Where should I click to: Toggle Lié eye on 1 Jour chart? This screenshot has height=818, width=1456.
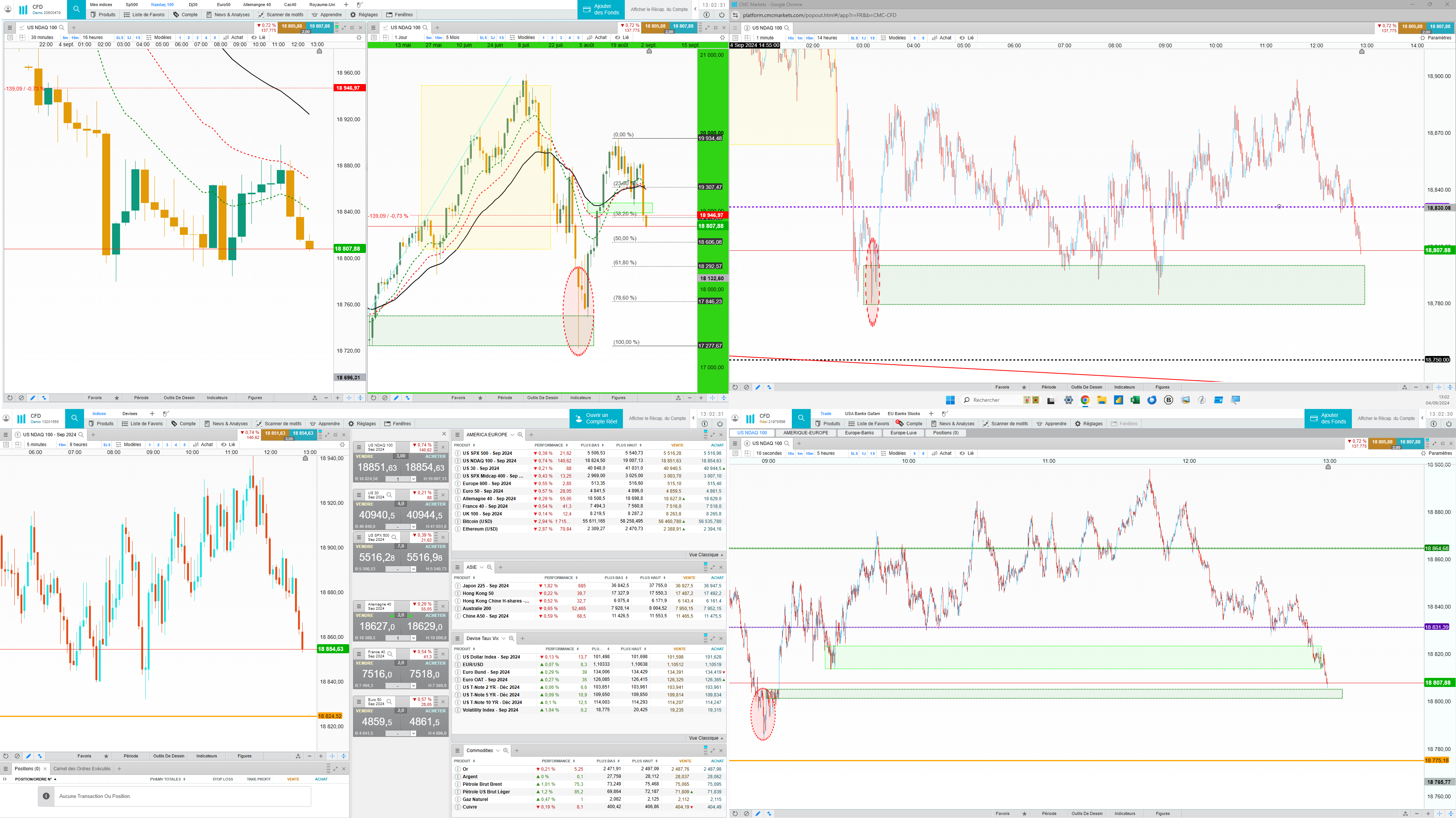point(617,38)
